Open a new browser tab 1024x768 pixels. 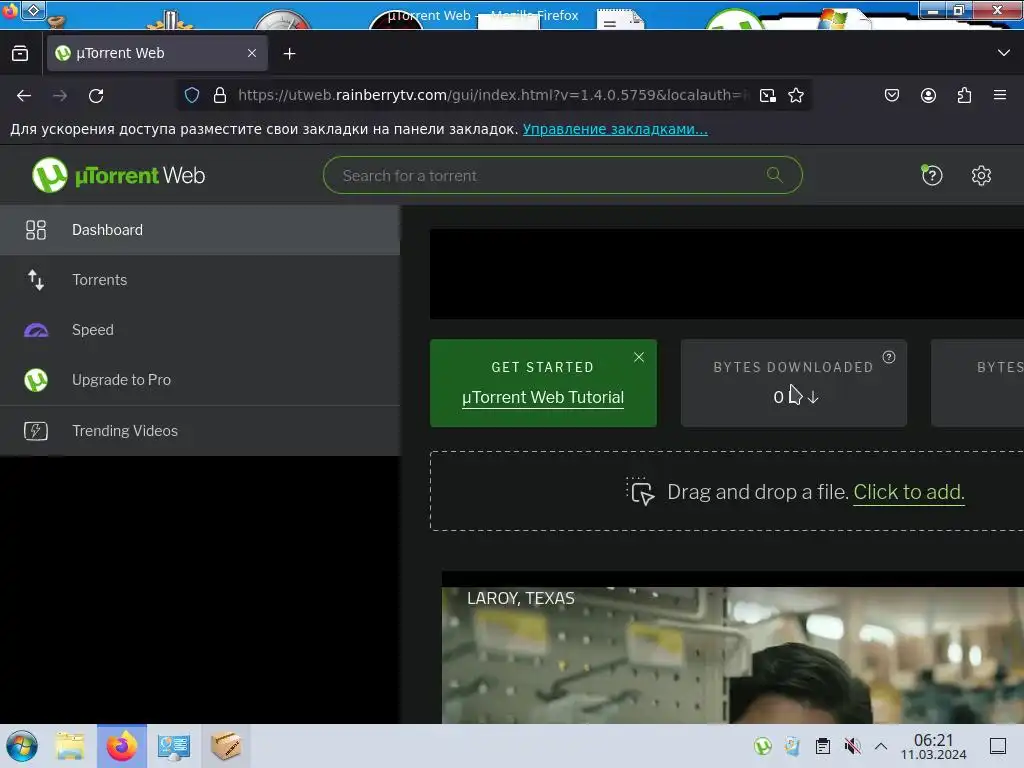pos(289,54)
